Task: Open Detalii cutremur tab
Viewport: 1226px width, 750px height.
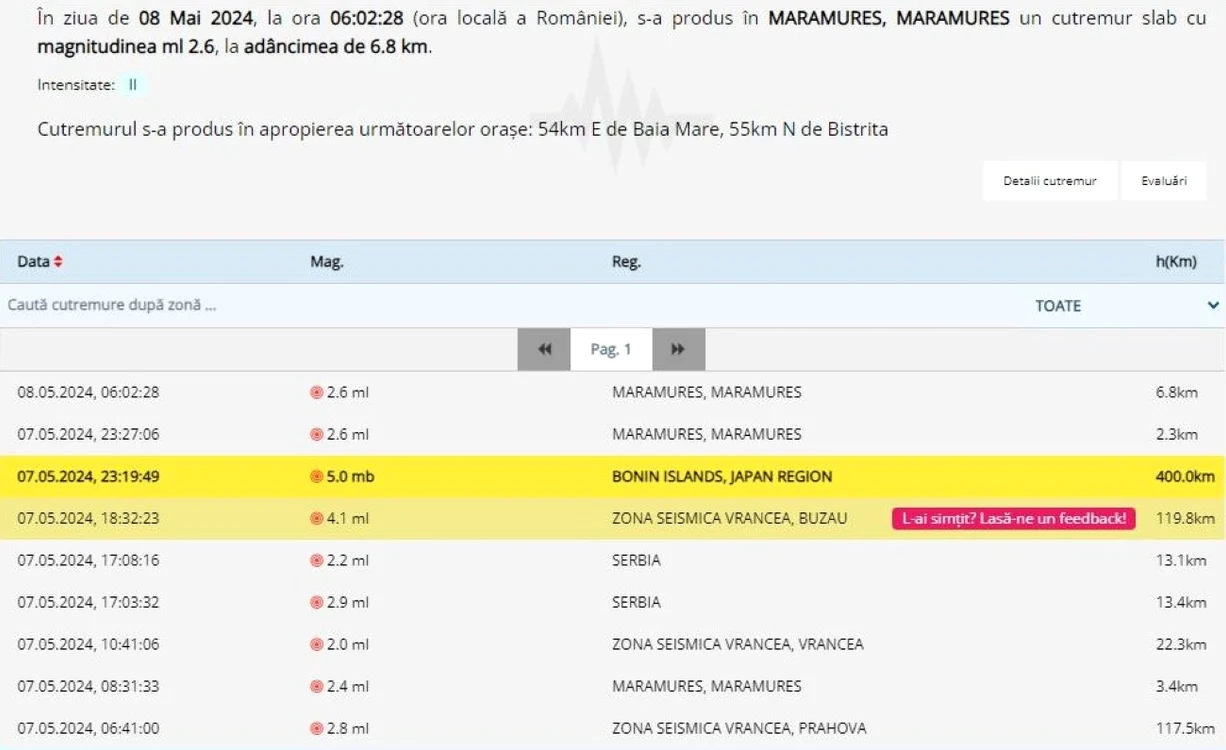Action: click(1050, 181)
